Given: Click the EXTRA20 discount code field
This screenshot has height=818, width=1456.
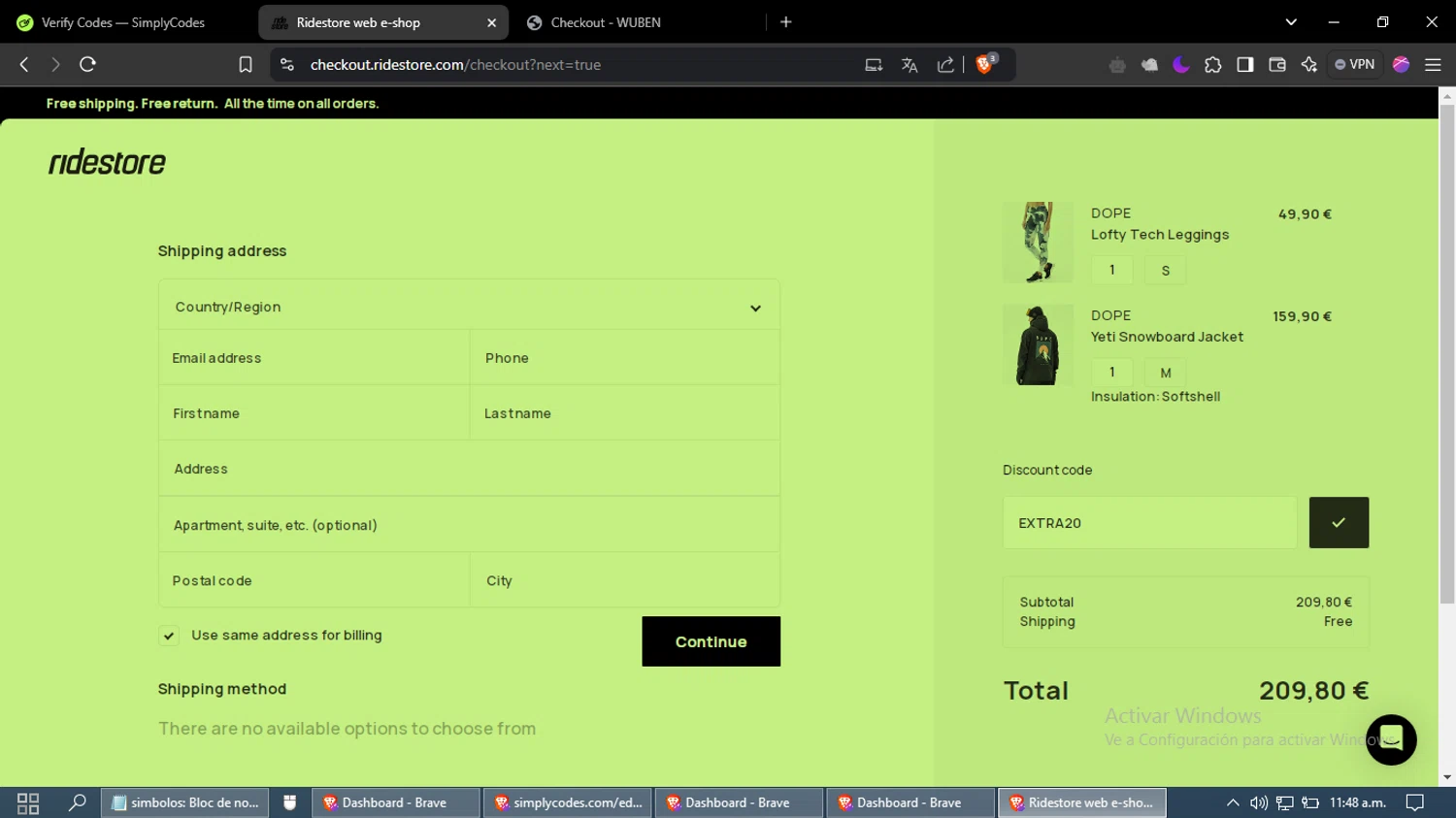Looking at the screenshot, I should click(1149, 523).
